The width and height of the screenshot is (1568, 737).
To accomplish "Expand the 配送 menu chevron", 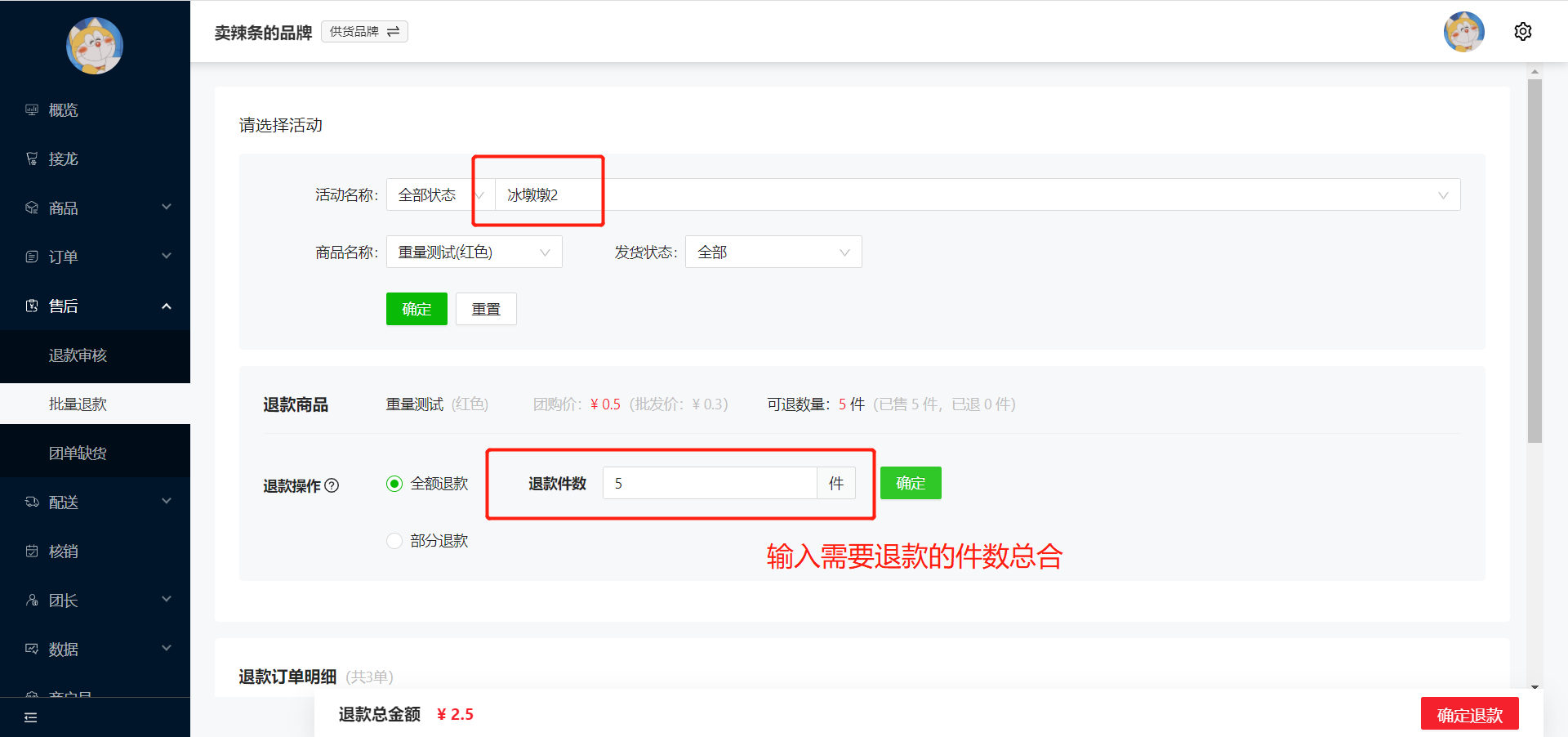I will point(167,502).
